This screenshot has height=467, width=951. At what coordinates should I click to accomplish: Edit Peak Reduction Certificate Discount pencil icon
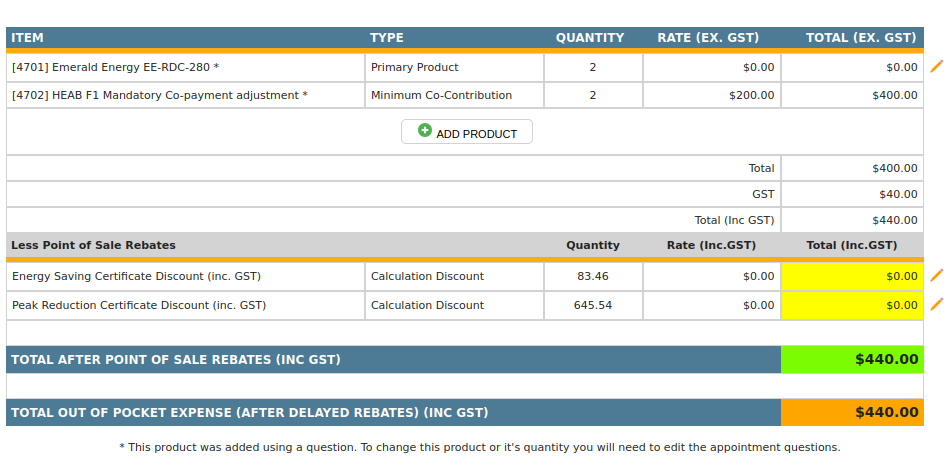coord(937,304)
